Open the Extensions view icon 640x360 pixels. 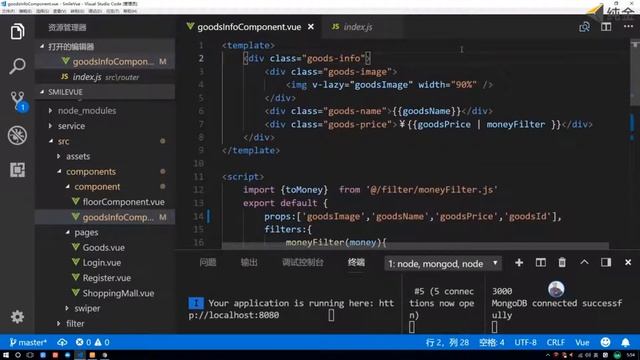pos(17,169)
